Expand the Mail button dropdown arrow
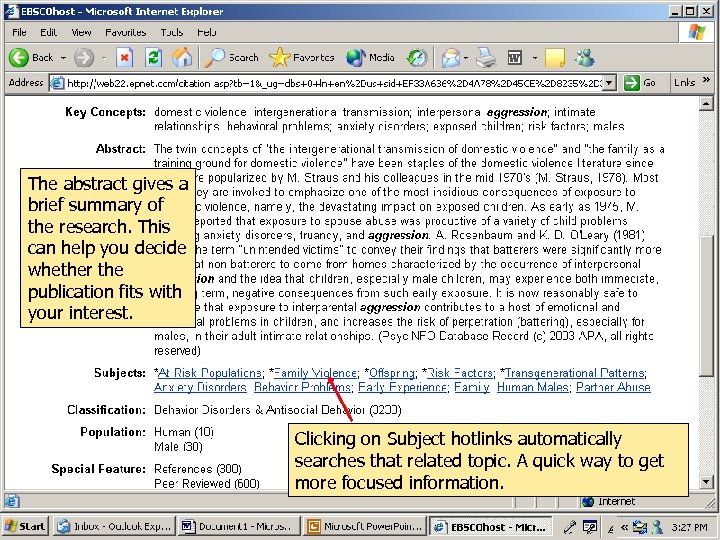This screenshot has width=720, height=540. coord(466,58)
